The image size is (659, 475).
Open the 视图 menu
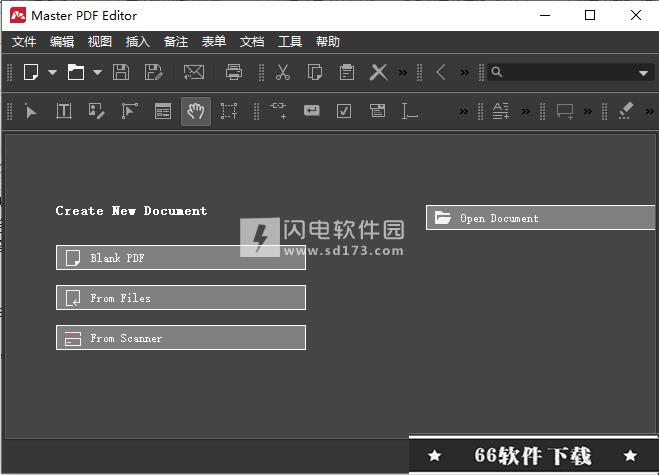click(100, 42)
